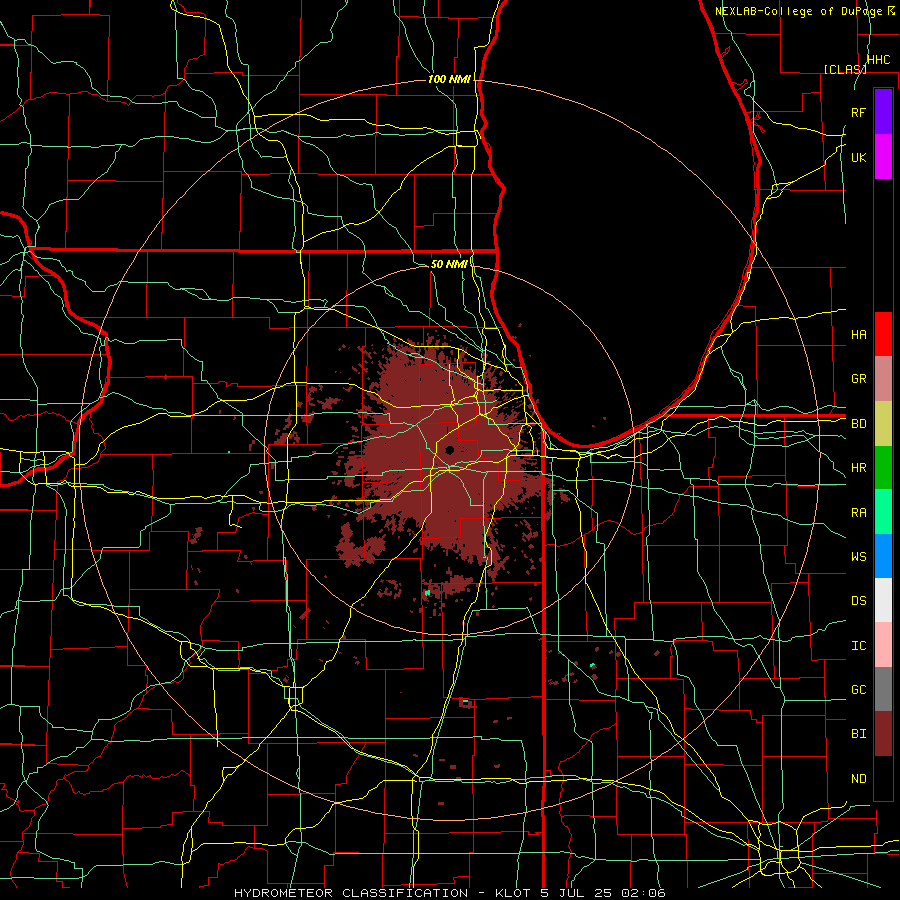Click the 50 NMI range ring label
The image size is (900, 900).
pyautogui.click(x=449, y=264)
